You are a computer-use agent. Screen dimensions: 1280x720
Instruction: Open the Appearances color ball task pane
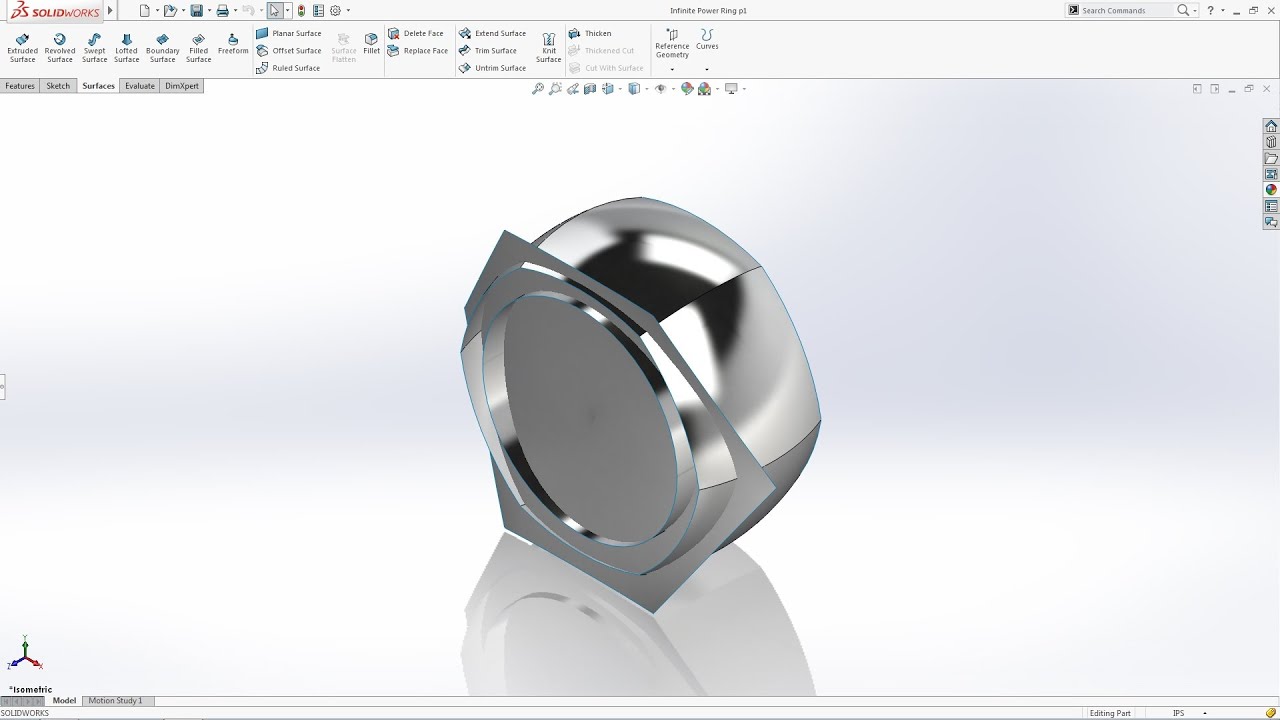click(1271, 190)
